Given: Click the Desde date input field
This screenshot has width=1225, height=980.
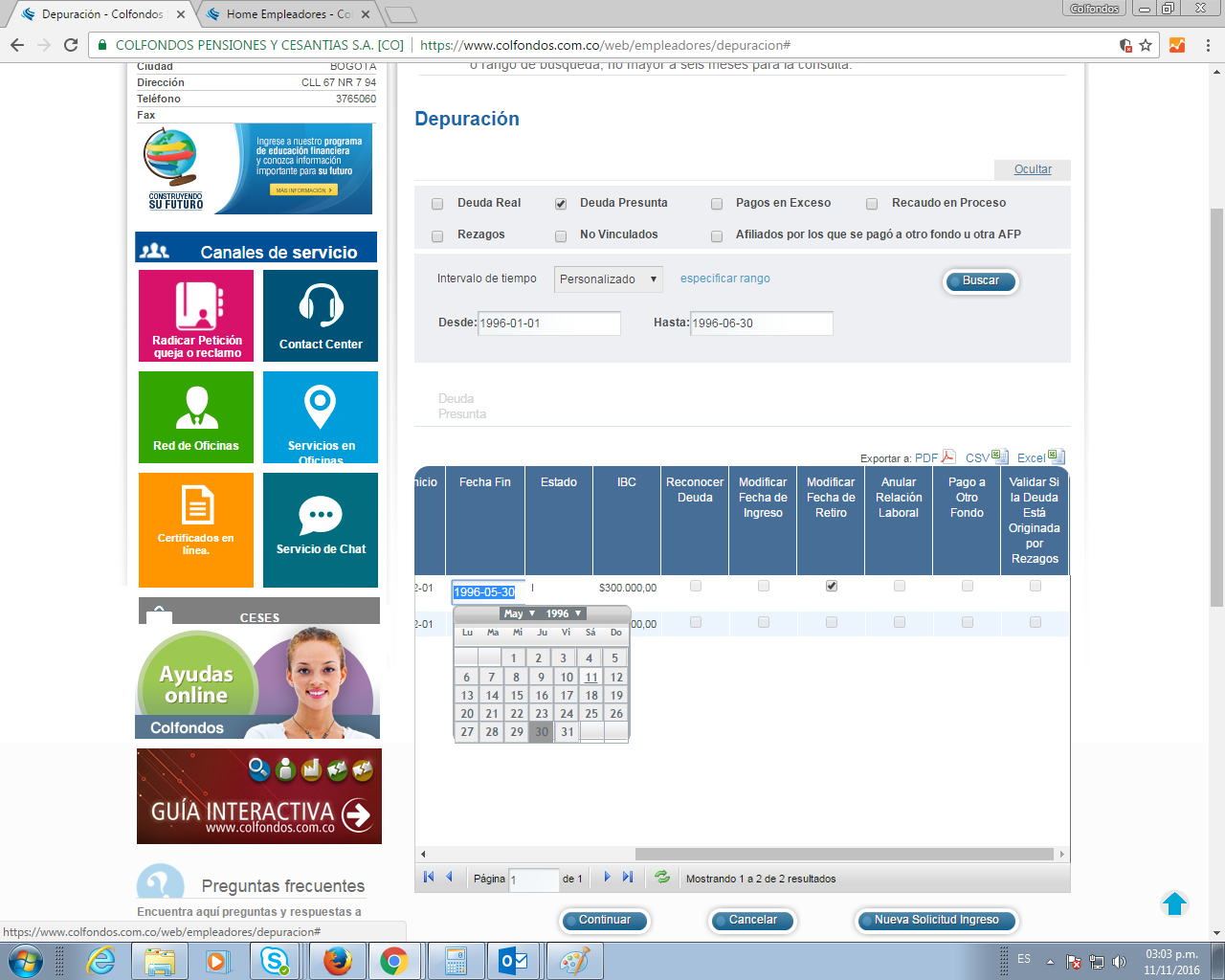Looking at the screenshot, I should 548,323.
